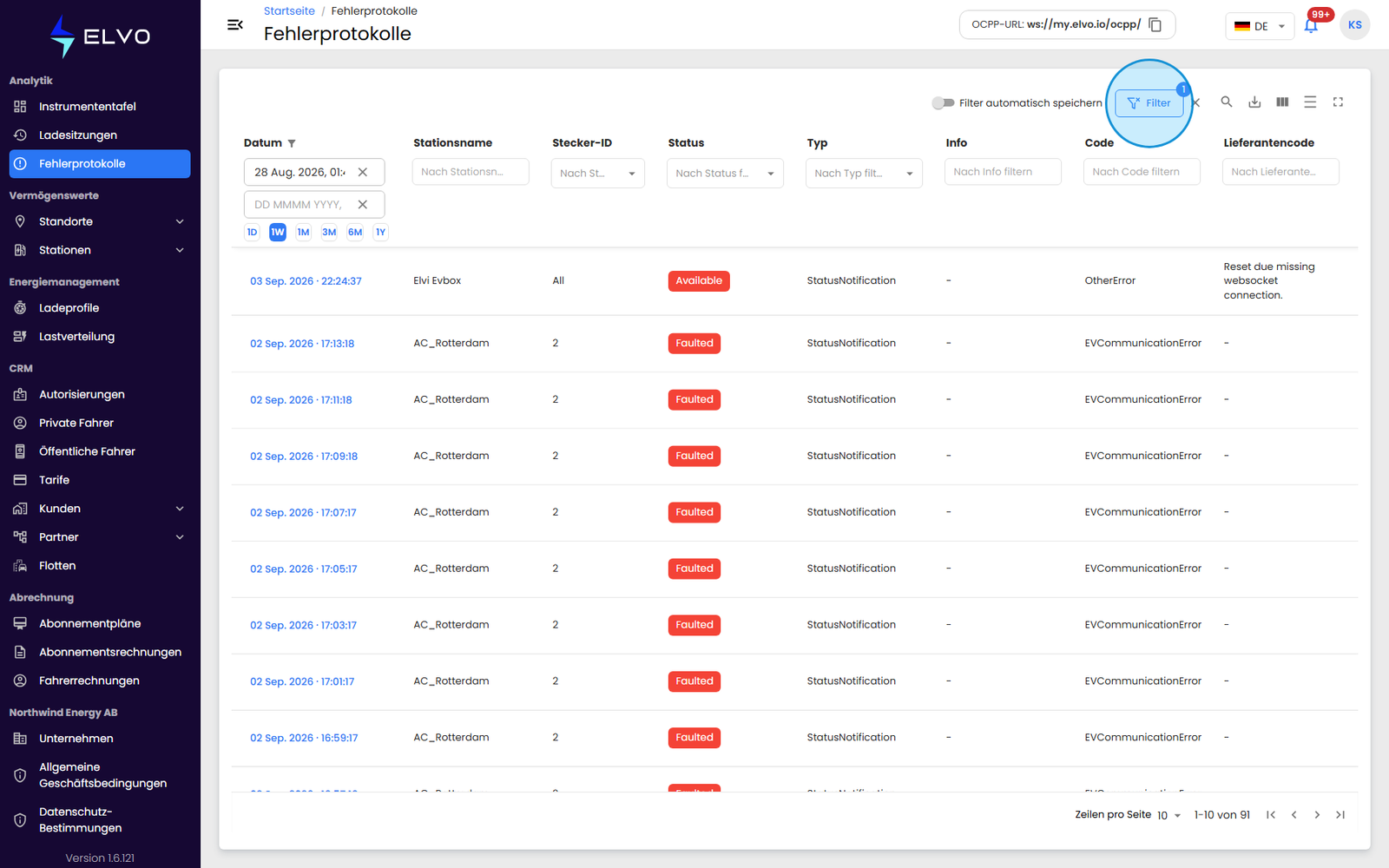Select the 1D date range
This screenshot has width=1389, height=868.
point(252,232)
